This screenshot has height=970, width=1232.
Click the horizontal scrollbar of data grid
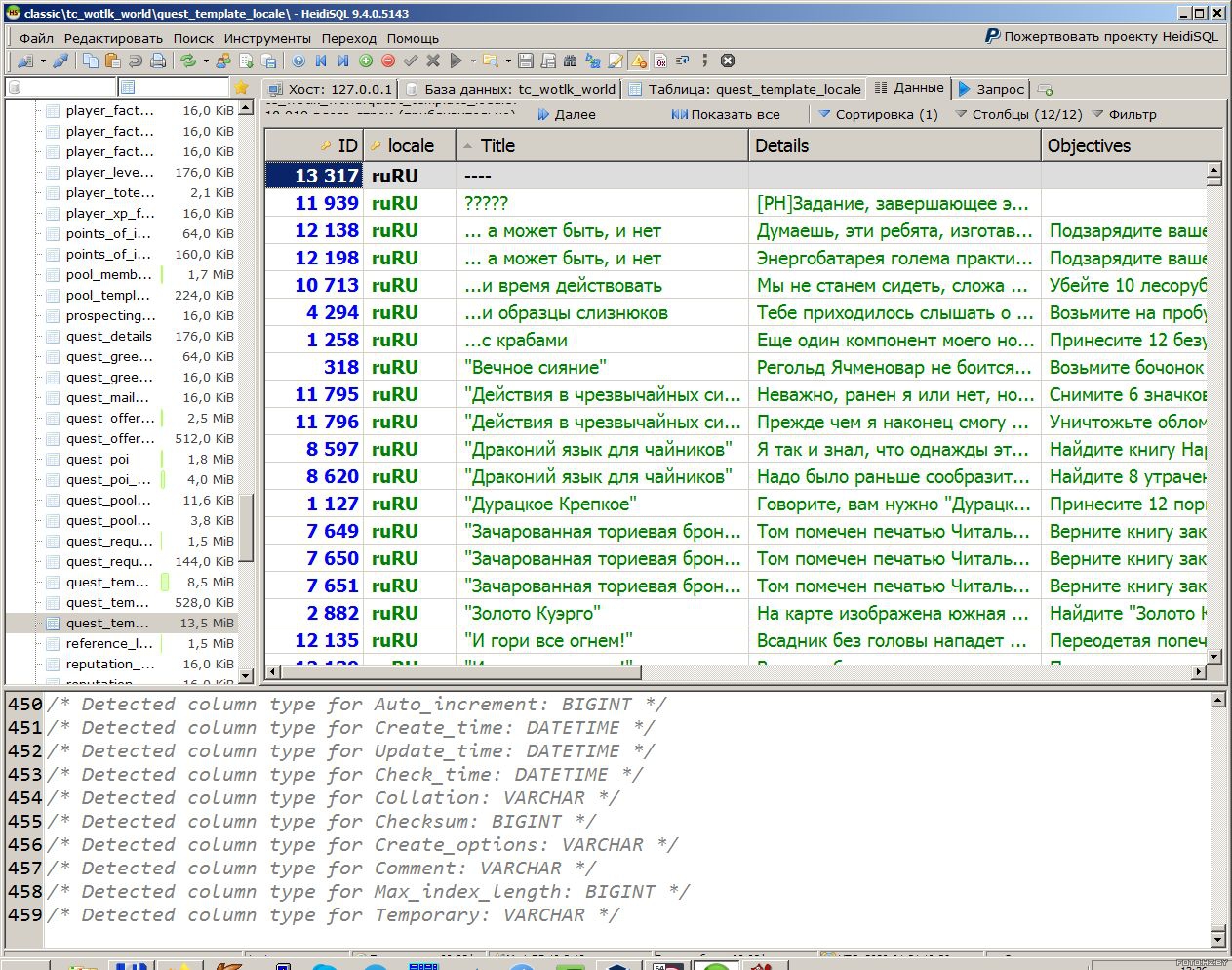point(460,671)
